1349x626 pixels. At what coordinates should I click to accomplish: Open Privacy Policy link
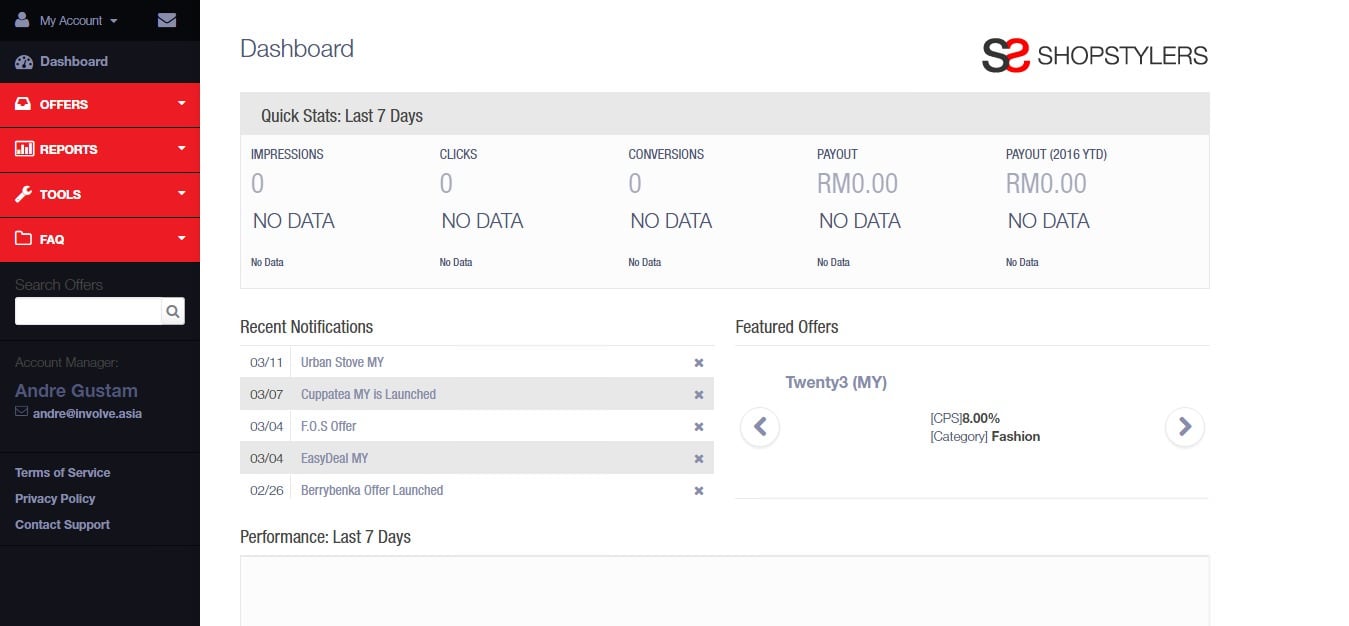[55, 498]
